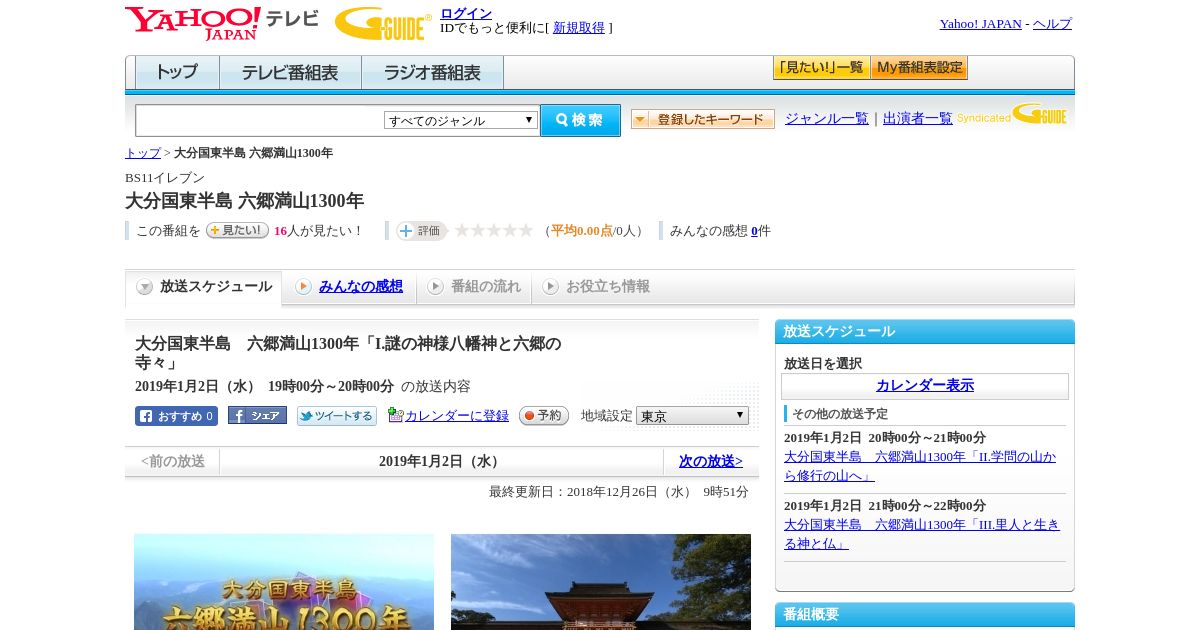
Task: Click the トップ breadcrumb link
Action: coord(143,153)
